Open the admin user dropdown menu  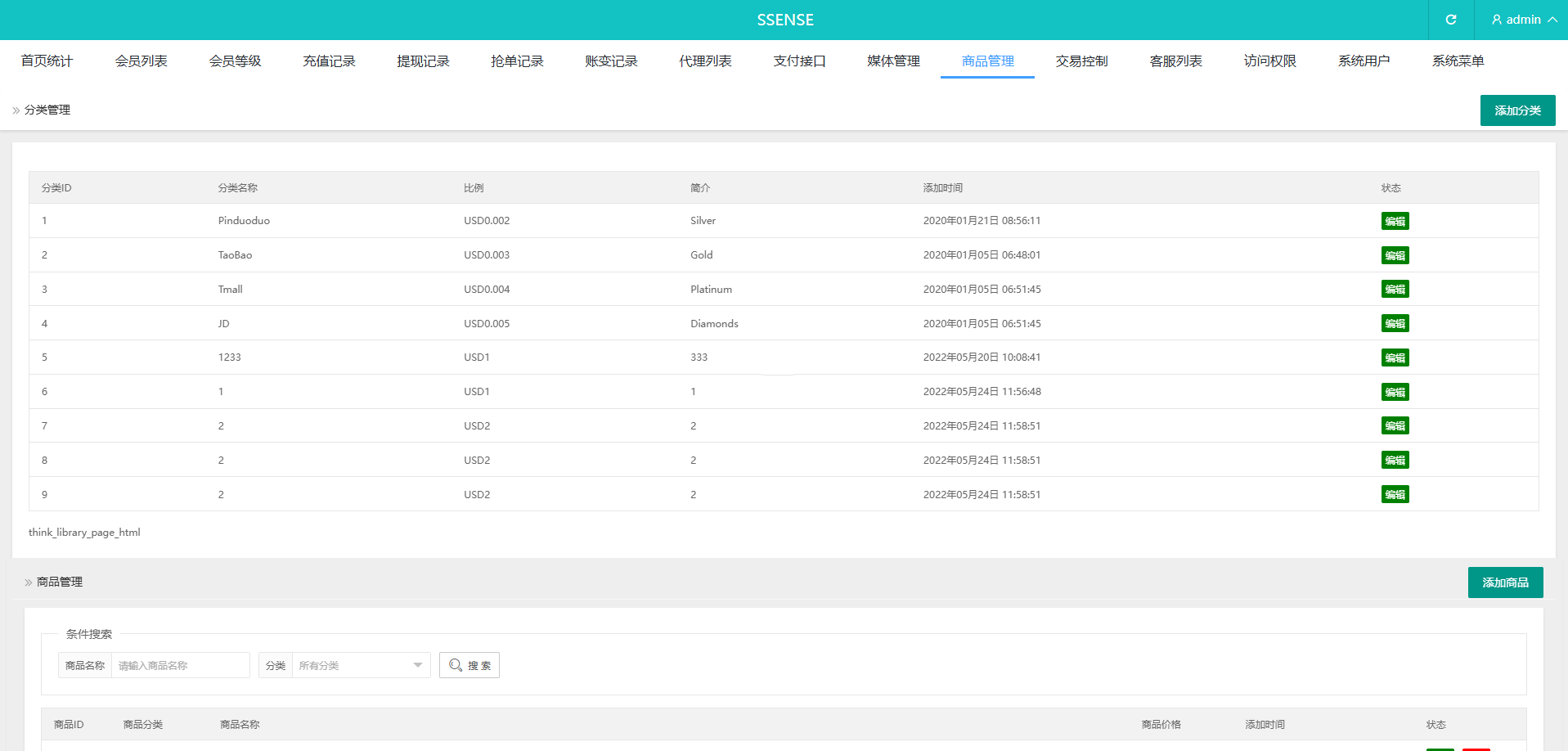[x=1523, y=20]
